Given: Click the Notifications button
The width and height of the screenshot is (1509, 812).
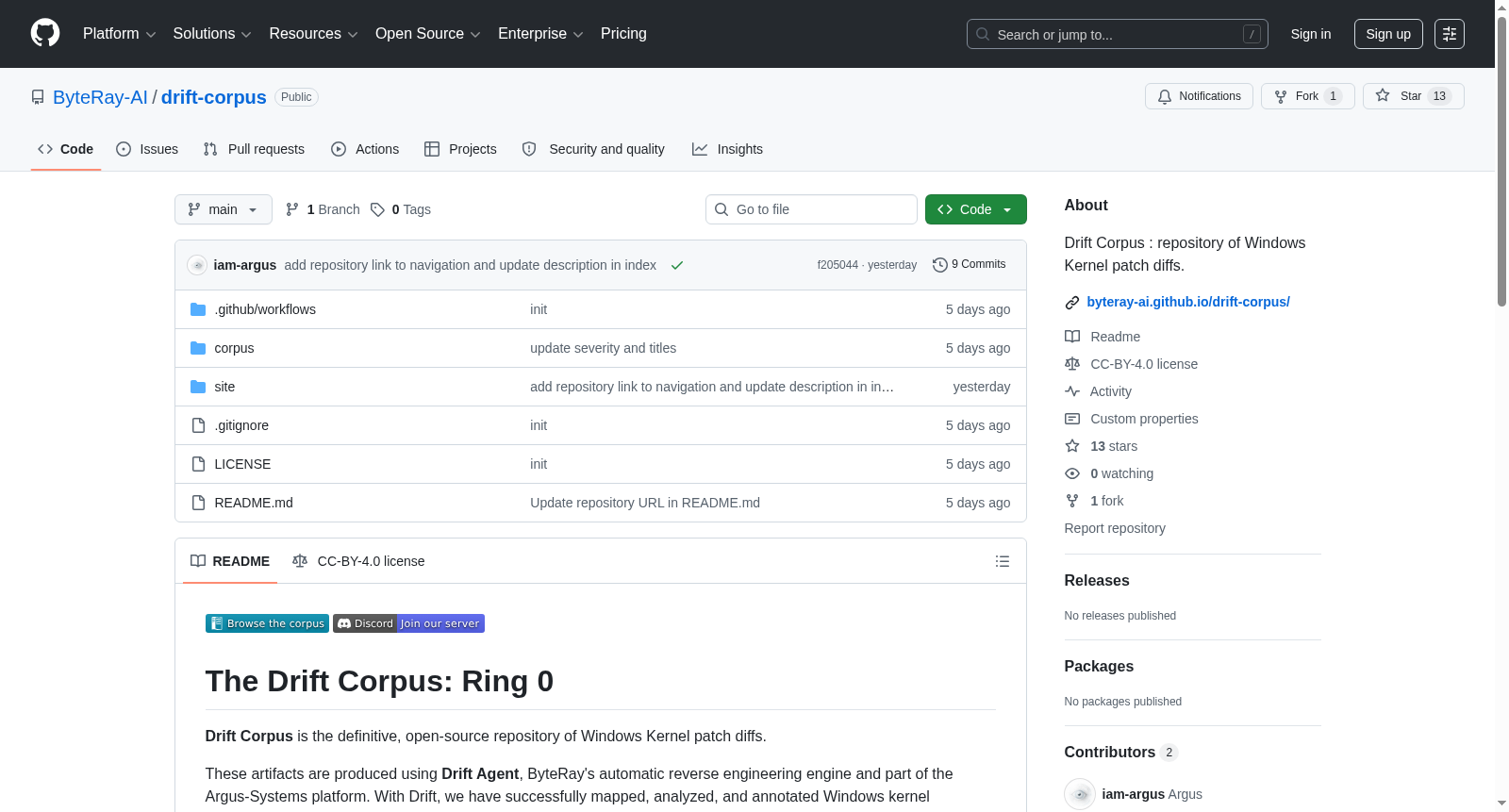Looking at the screenshot, I should [x=1199, y=96].
